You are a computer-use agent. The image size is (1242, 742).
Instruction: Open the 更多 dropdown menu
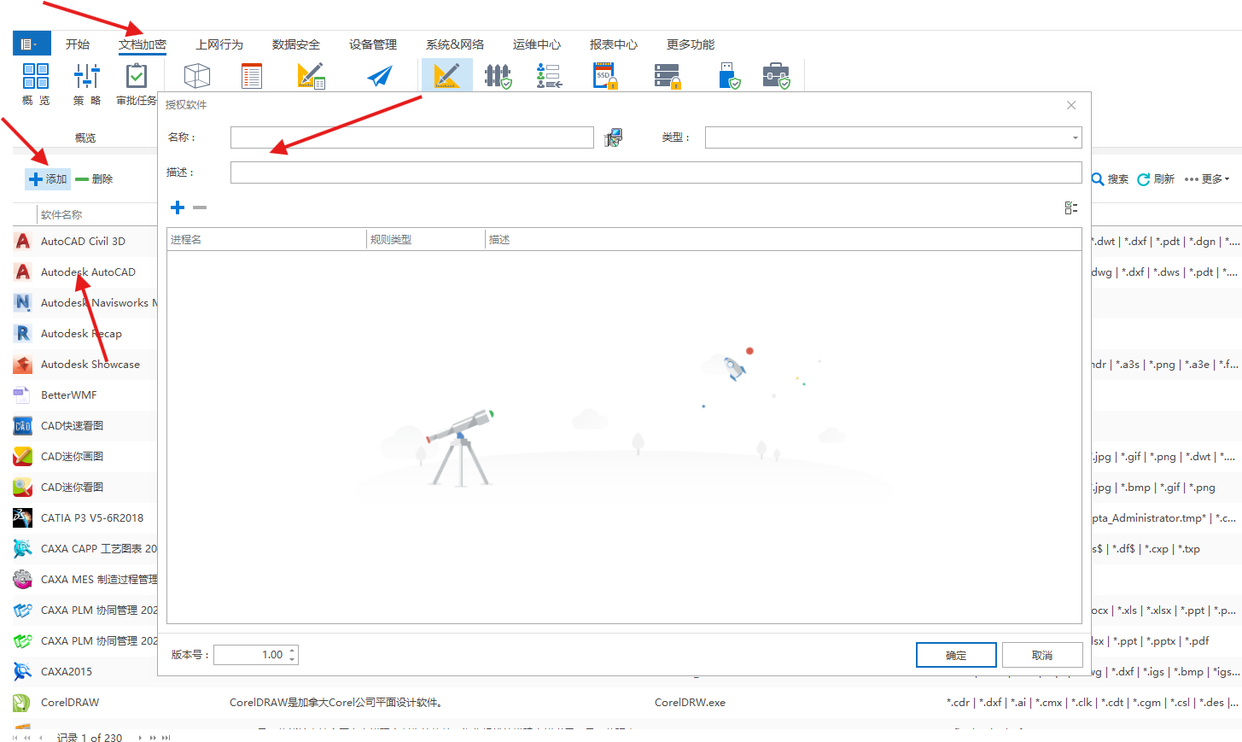click(1206, 179)
